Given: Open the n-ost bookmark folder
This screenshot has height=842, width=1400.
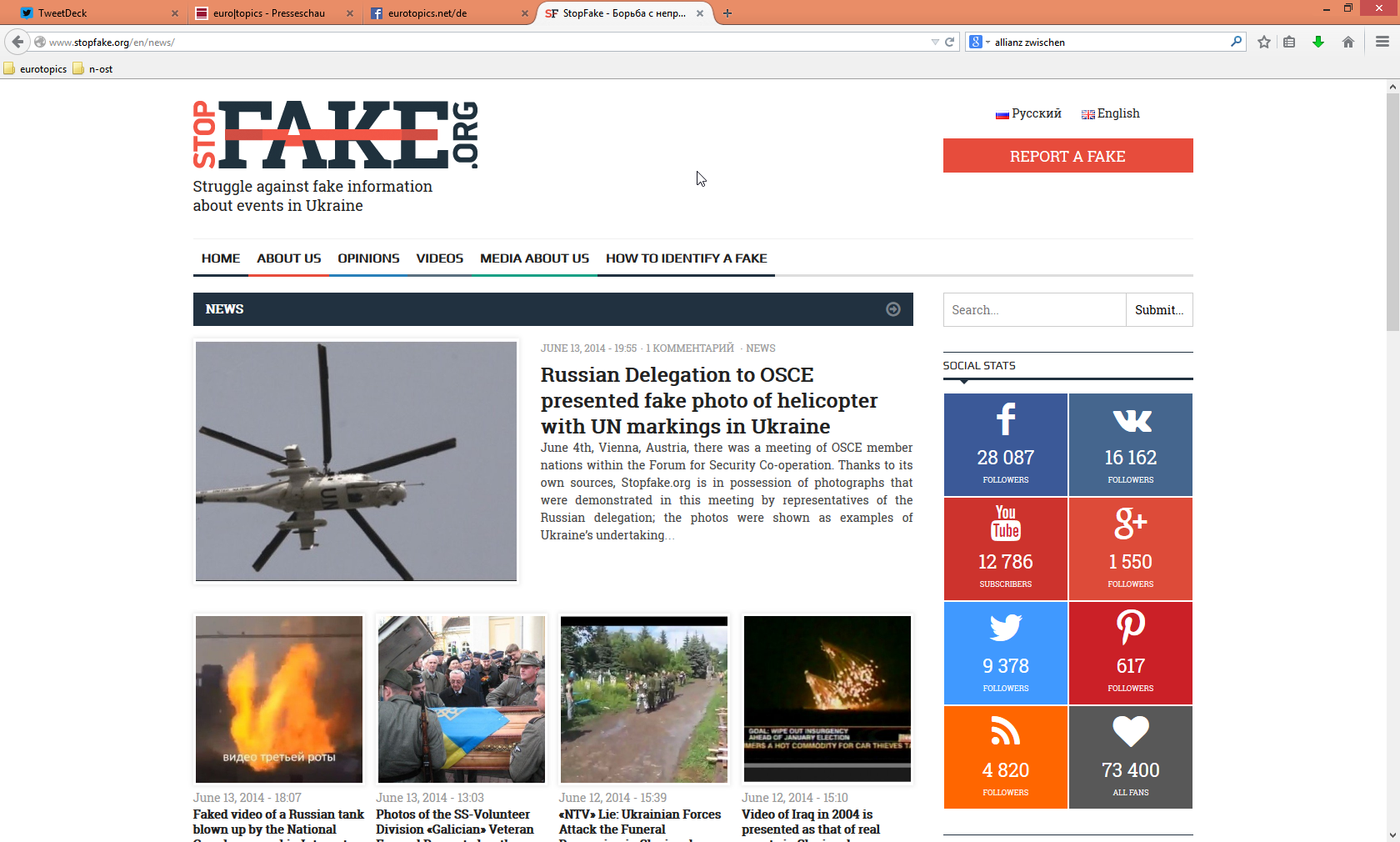Looking at the screenshot, I should (92, 69).
